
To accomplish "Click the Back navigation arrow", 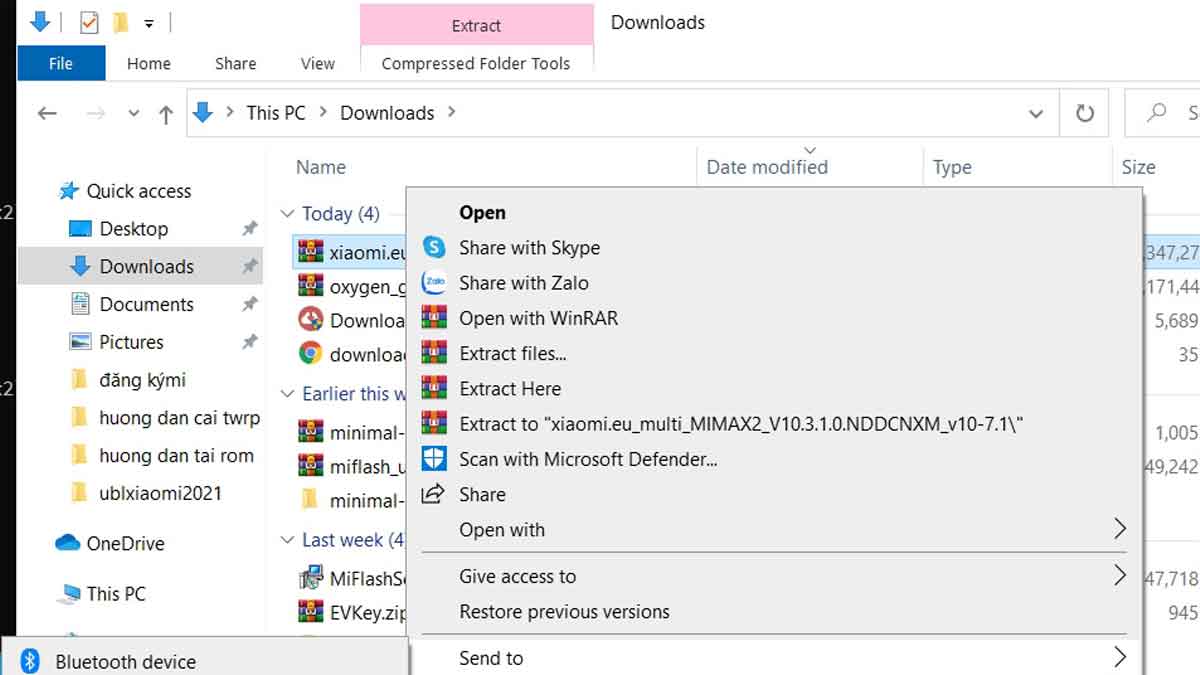I will pyautogui.click(x=47, y=114).
